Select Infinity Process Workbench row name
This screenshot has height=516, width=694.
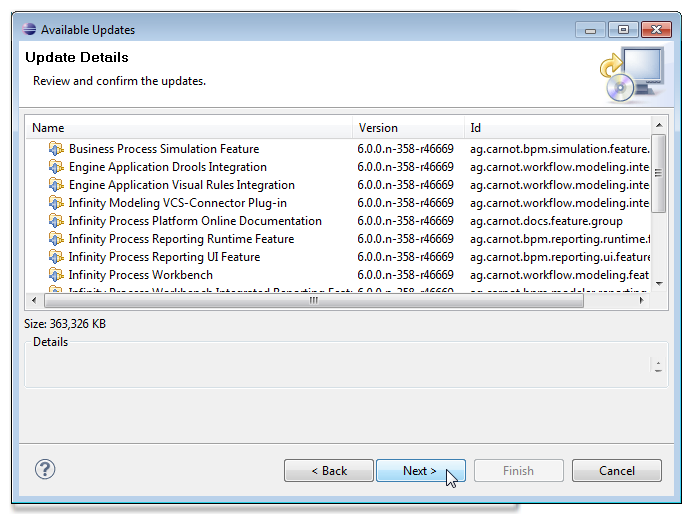(140, 275)
